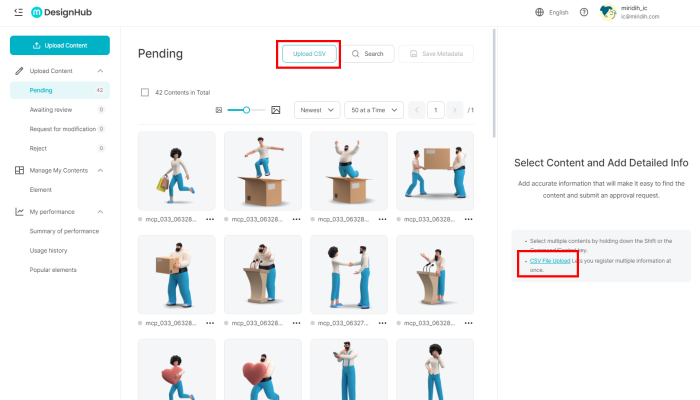Open the 50 at a Time dropdown
The image size is (700, 400).
point(373,109)
